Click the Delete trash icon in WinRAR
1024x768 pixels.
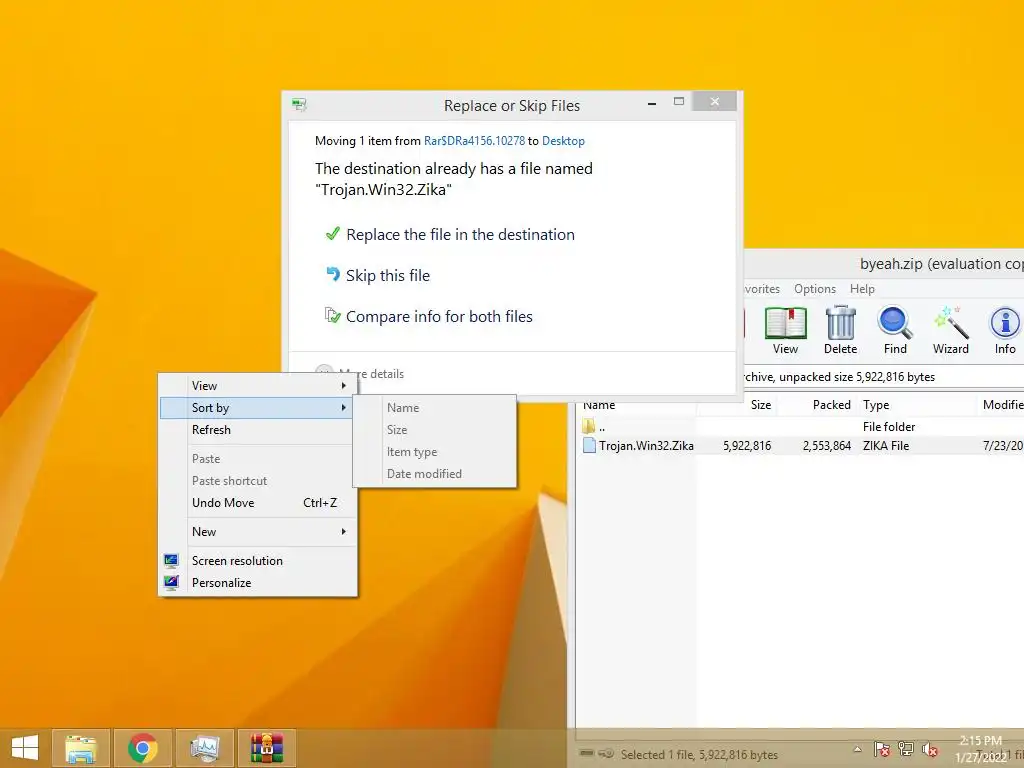840,330
